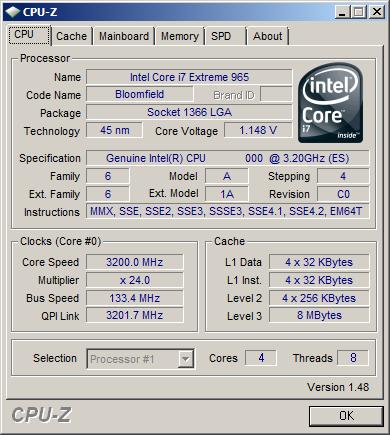Click the Bloomfield code name value
The width and height of the screenshot is (390, 435).
coord(140,94)
